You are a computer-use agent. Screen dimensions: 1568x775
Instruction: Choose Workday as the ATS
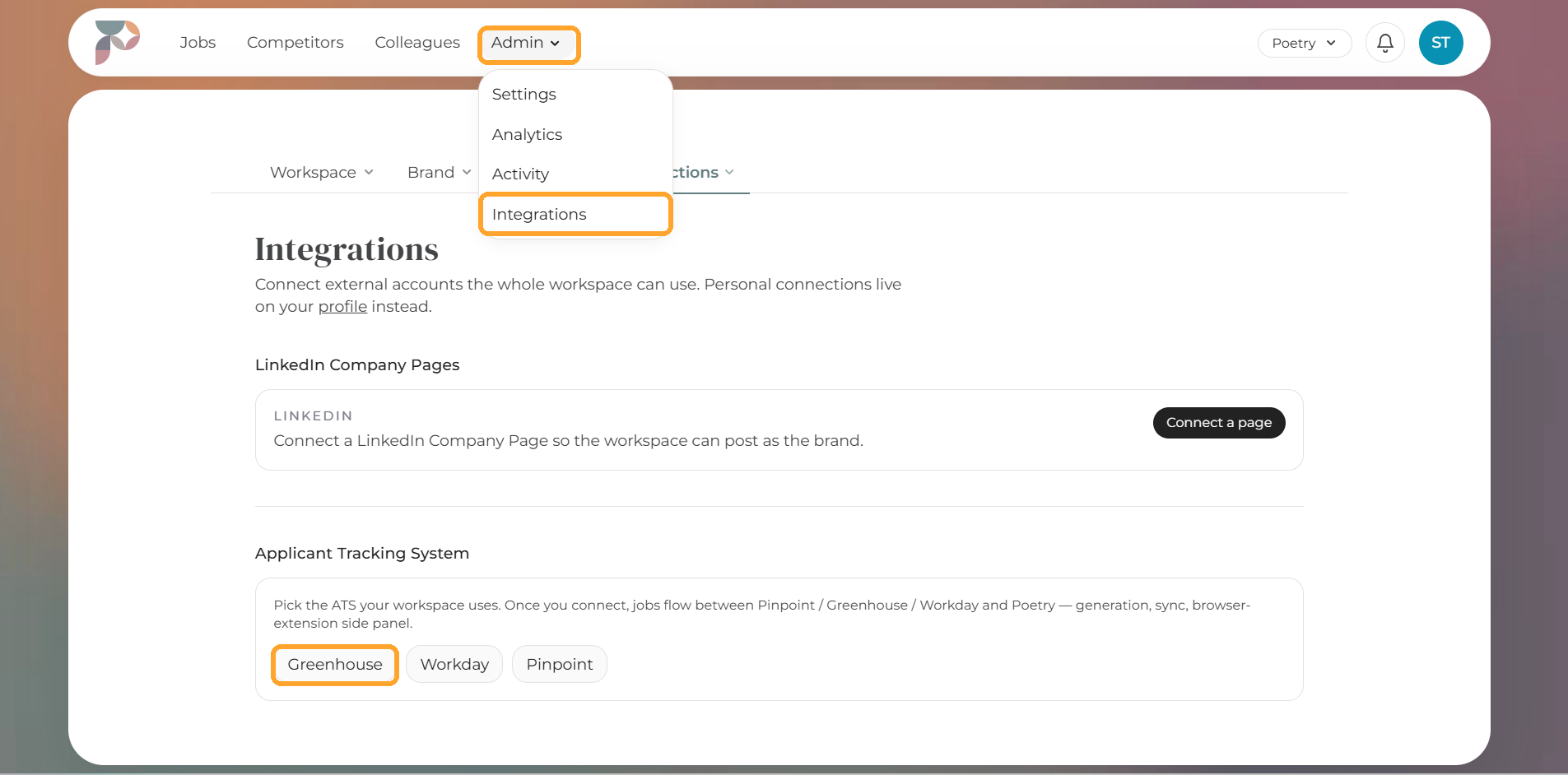pos(454,665)
